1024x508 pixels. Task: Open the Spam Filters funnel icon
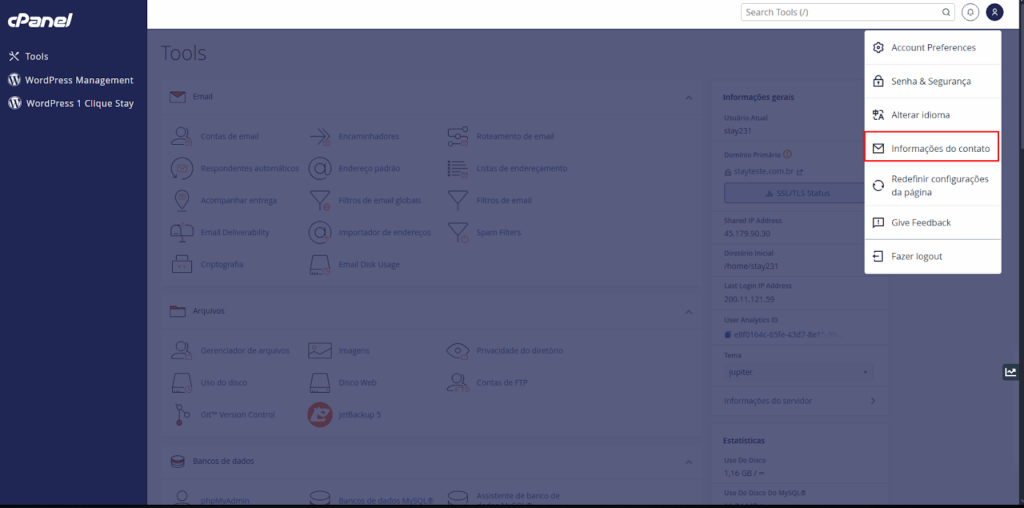point(458,232)
